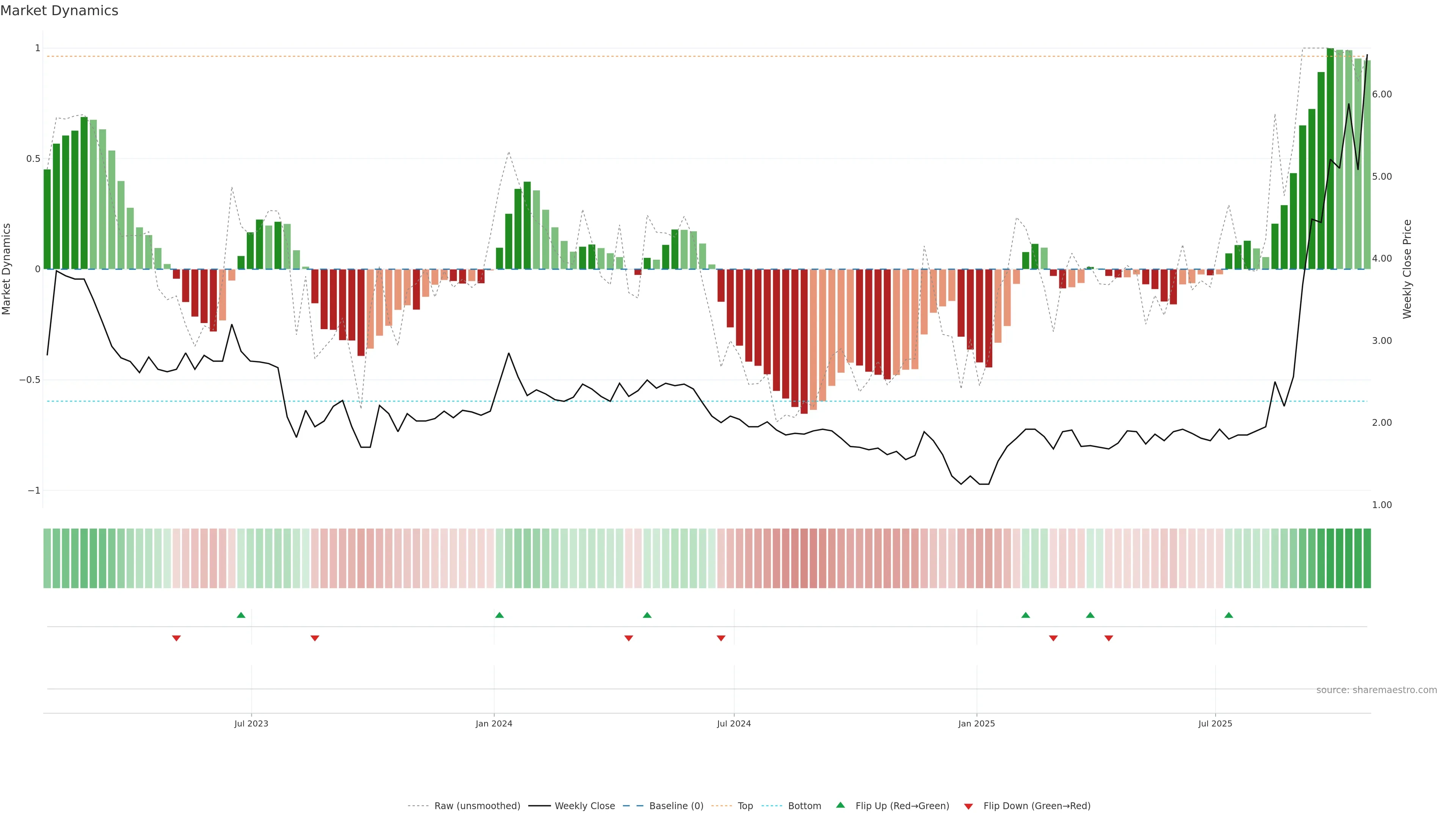Screen dimensions: 1456x819
Task: Toggle the Weekly Close legend entry
Action: 584,806
